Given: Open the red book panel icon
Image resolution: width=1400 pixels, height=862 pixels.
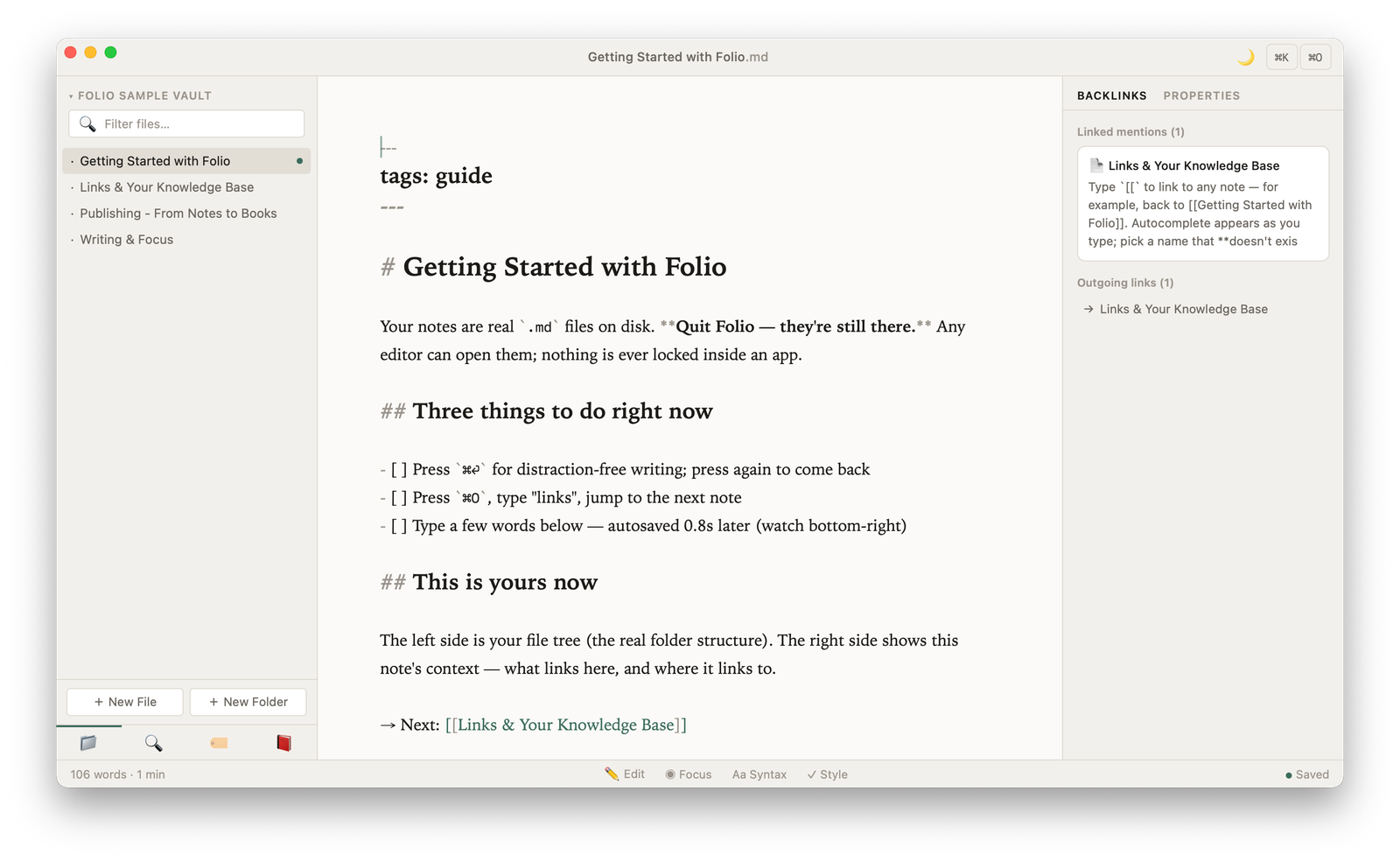Looking at the screenshot, I should coord(283,743).
